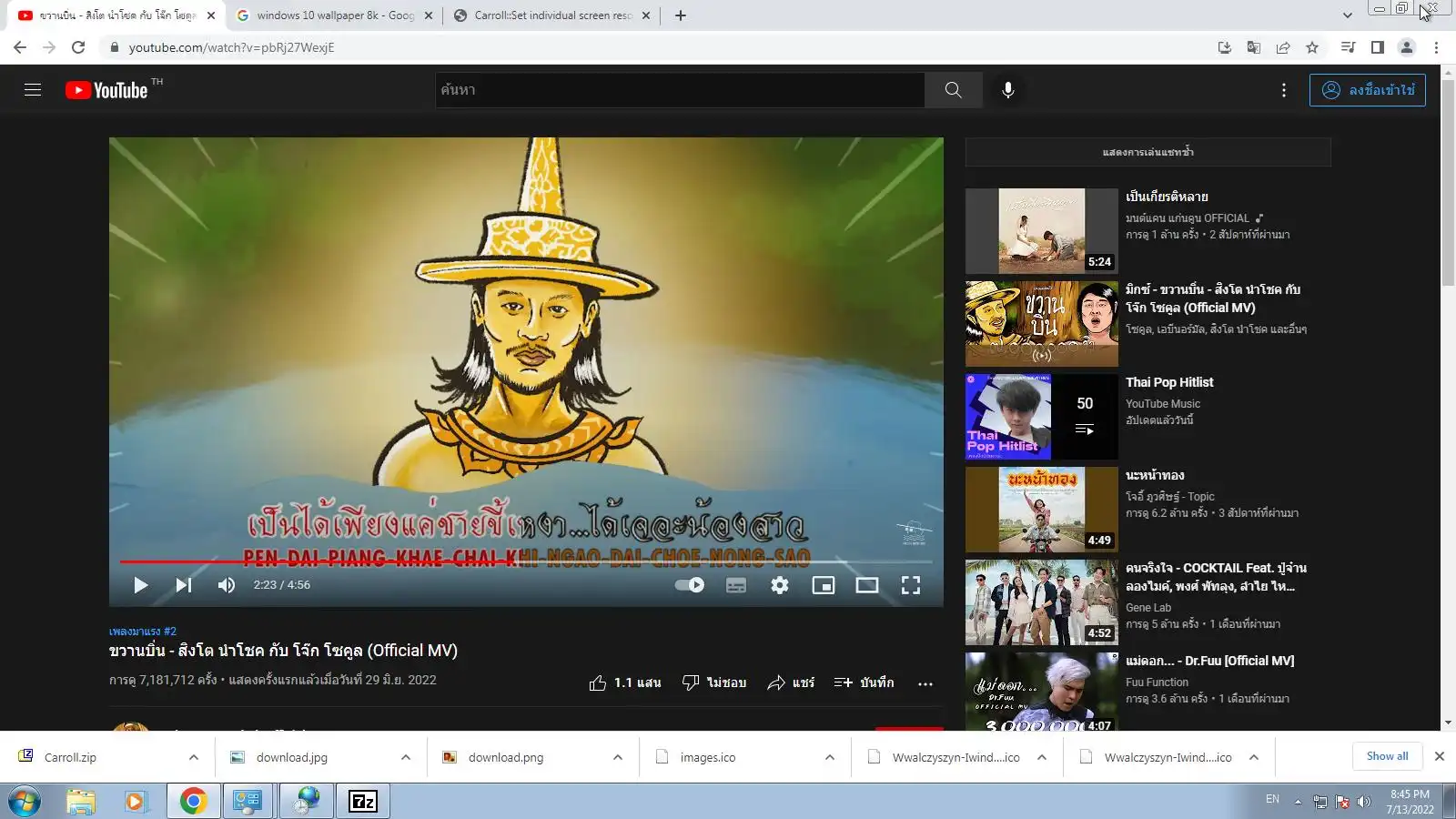Image resolution: width=1456 pixels, height=819 pixels.
Task: Click the address bar URL
Action: coord(231,47)
